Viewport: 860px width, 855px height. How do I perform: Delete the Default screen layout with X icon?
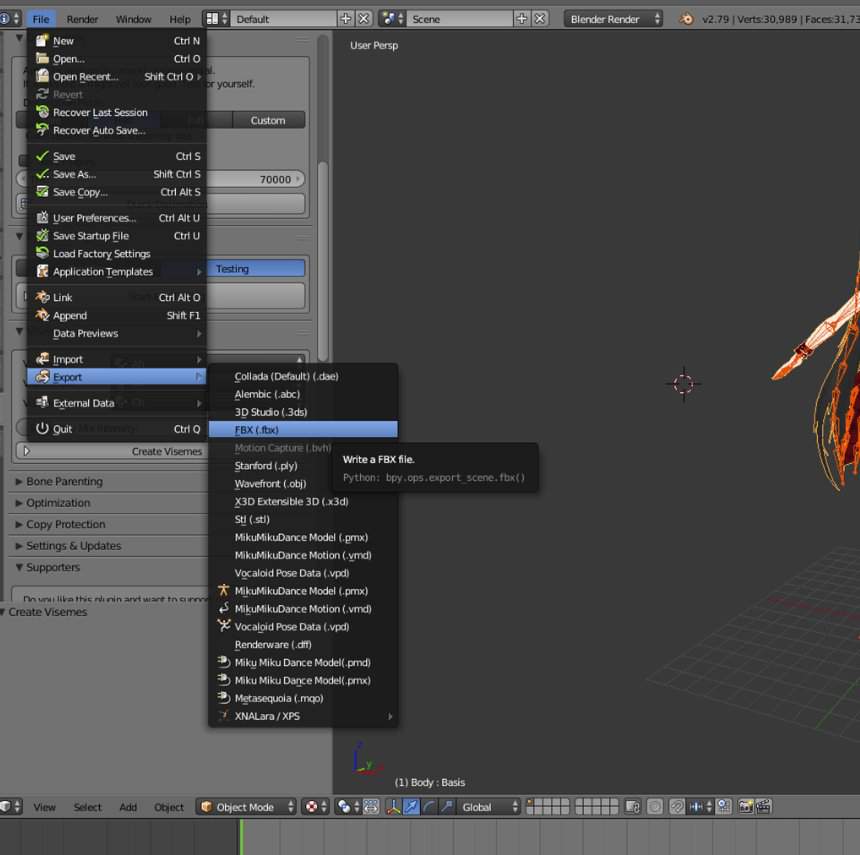click(363, 19)
